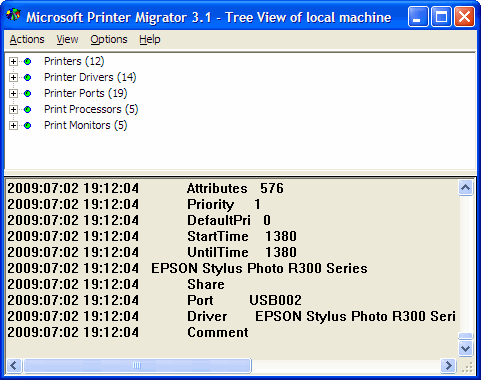Expand the Printer Drivers (14) node
This screenshot has width=481, height=380.
13,77
